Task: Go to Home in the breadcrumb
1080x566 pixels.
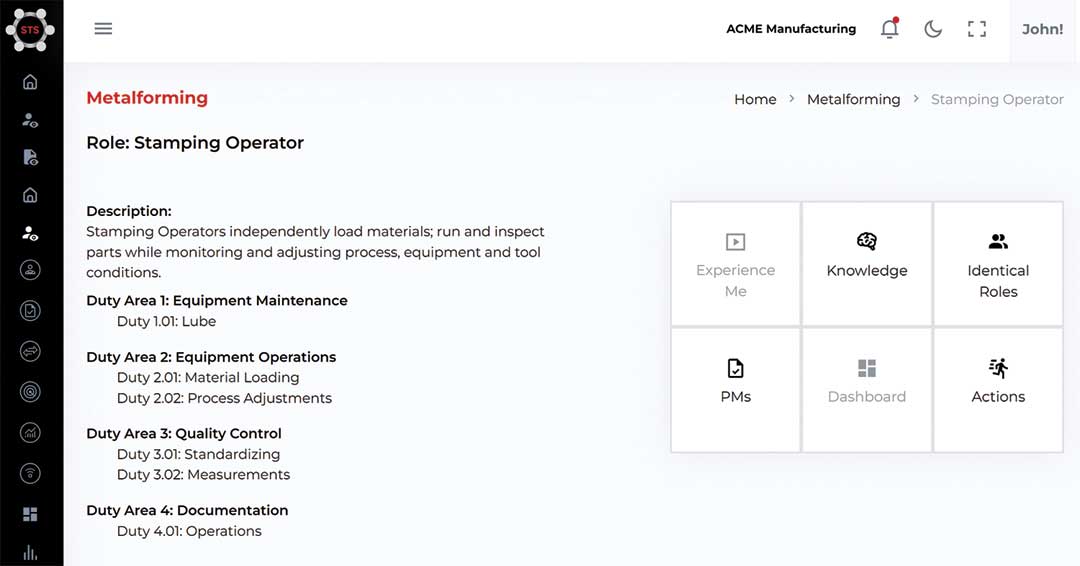Action: [755, 100]
